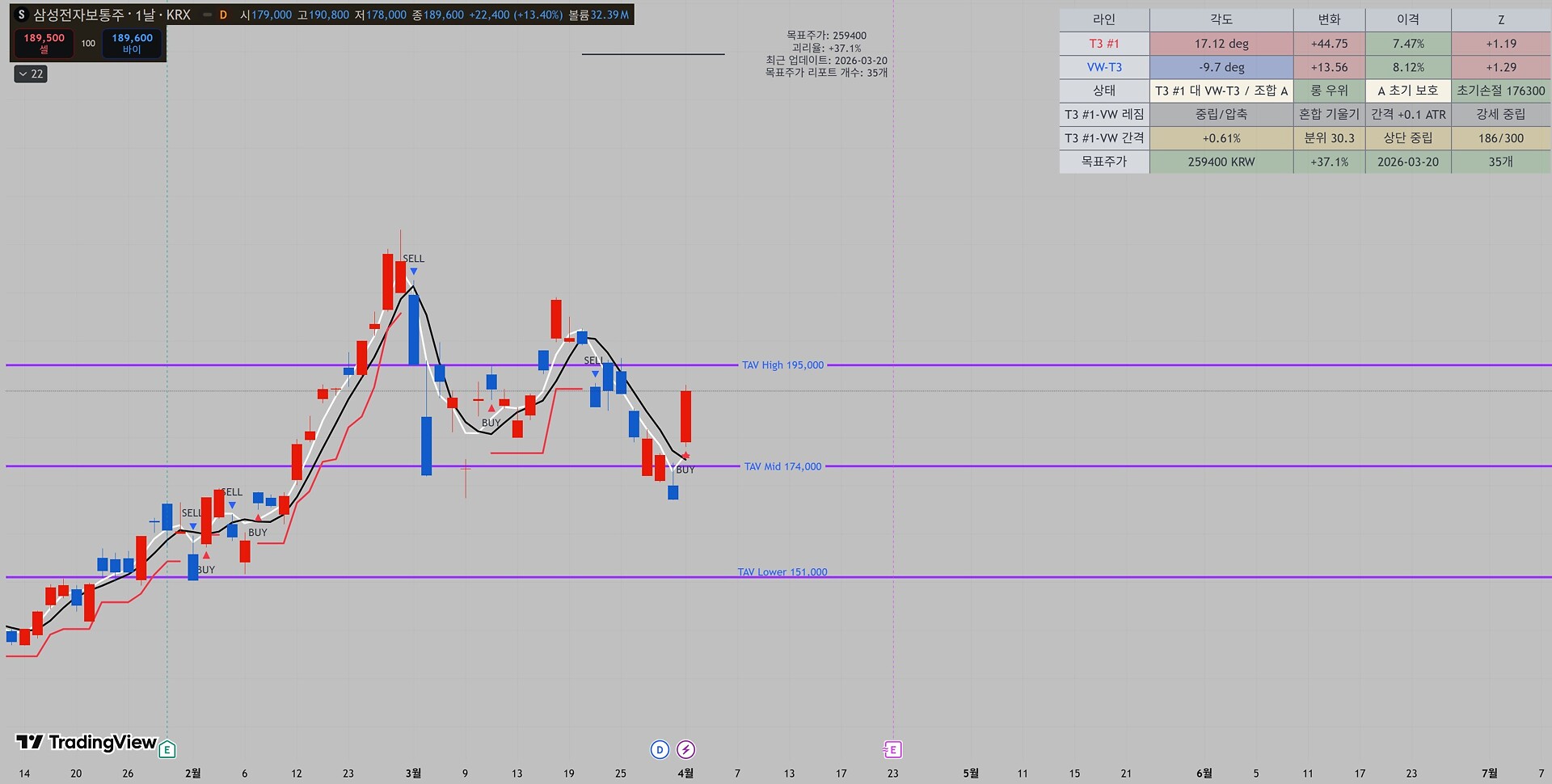Click the T3 #1 대 VW-T3 / 조합 A cell
The width and height of the screenshot is (1552, 784).
pyautogui.click(x=1221, y=91)
